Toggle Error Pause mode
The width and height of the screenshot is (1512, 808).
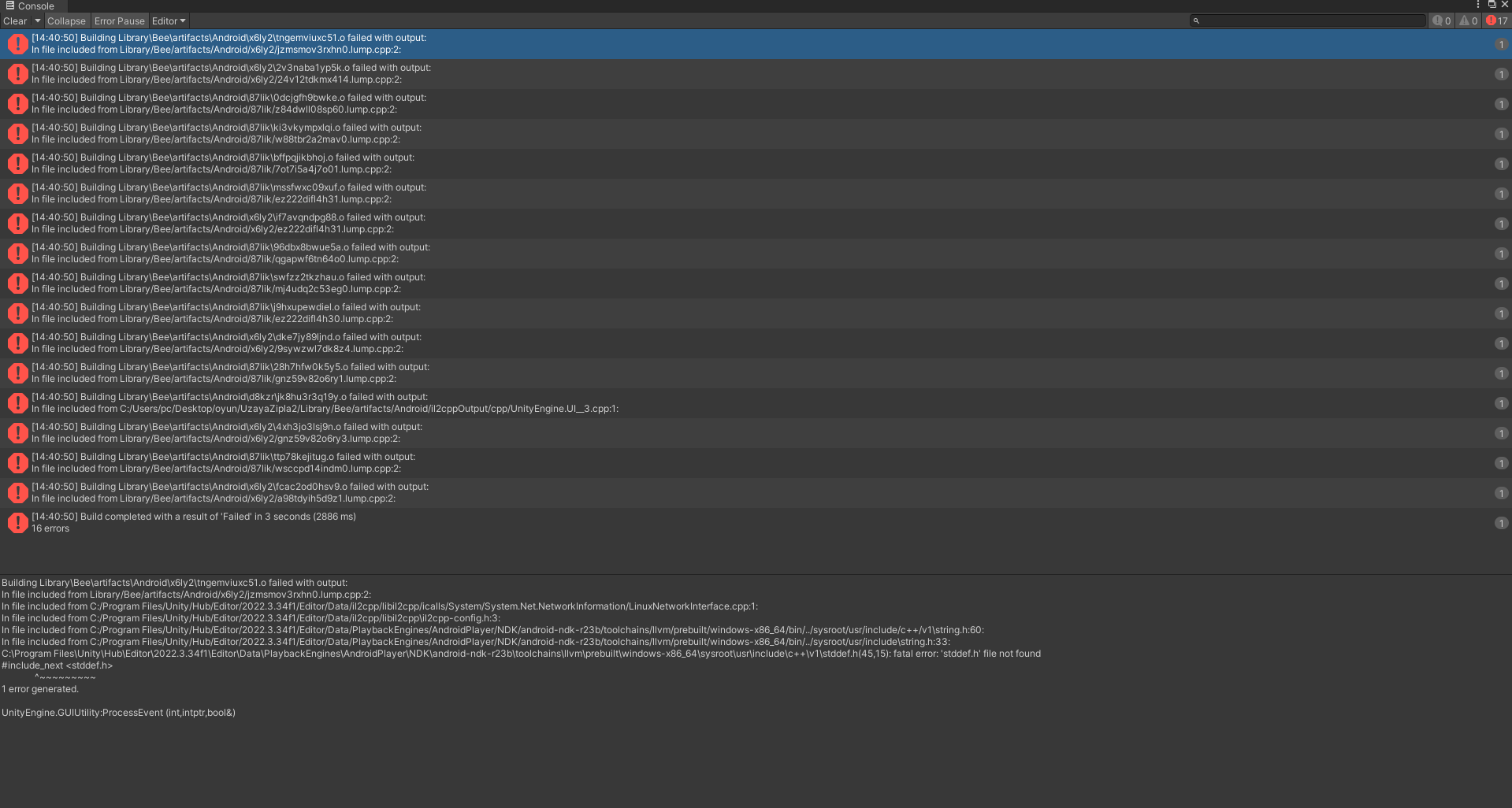[120, 21]
